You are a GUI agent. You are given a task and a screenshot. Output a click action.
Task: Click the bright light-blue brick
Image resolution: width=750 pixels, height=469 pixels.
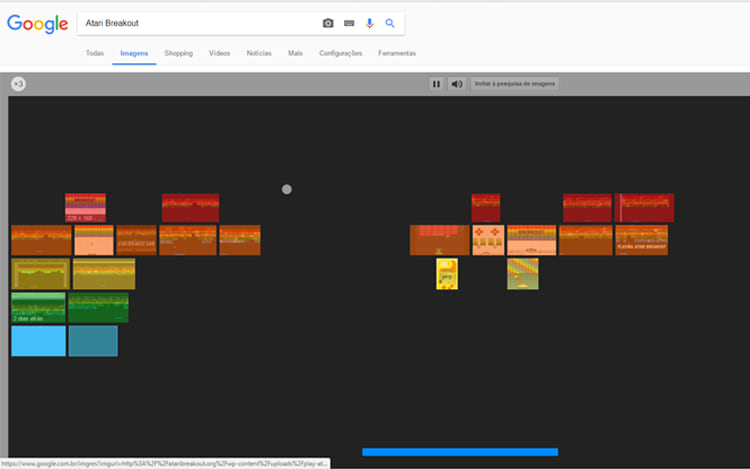38,341
